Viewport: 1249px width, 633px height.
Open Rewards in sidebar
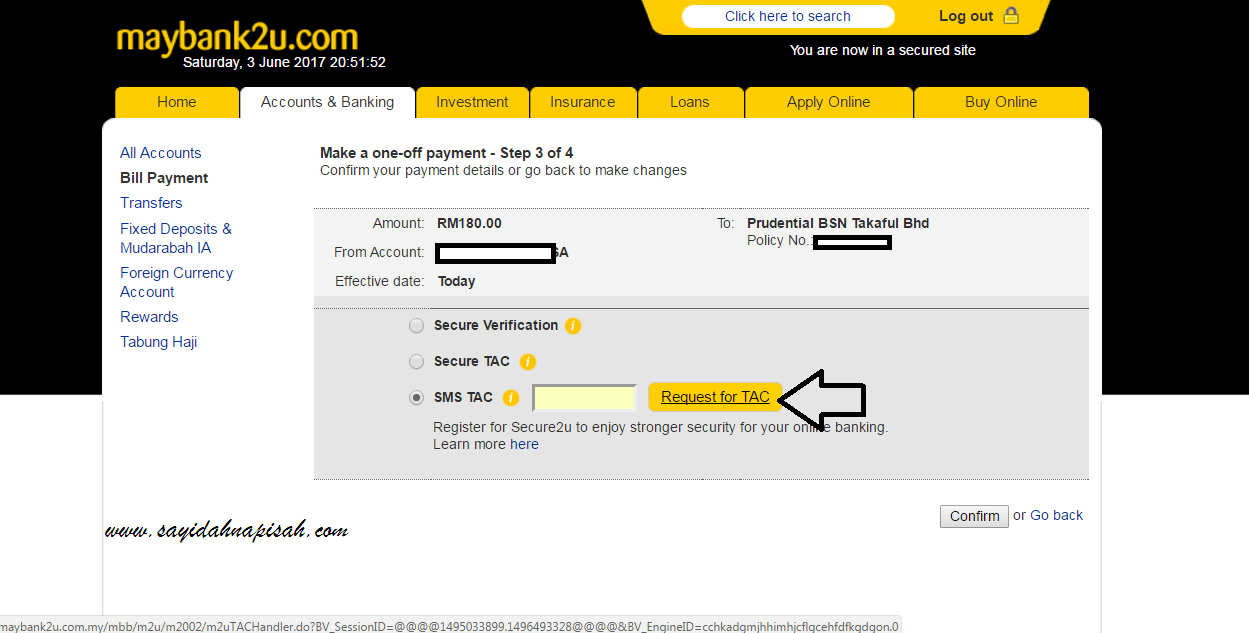tap(149, 317)
